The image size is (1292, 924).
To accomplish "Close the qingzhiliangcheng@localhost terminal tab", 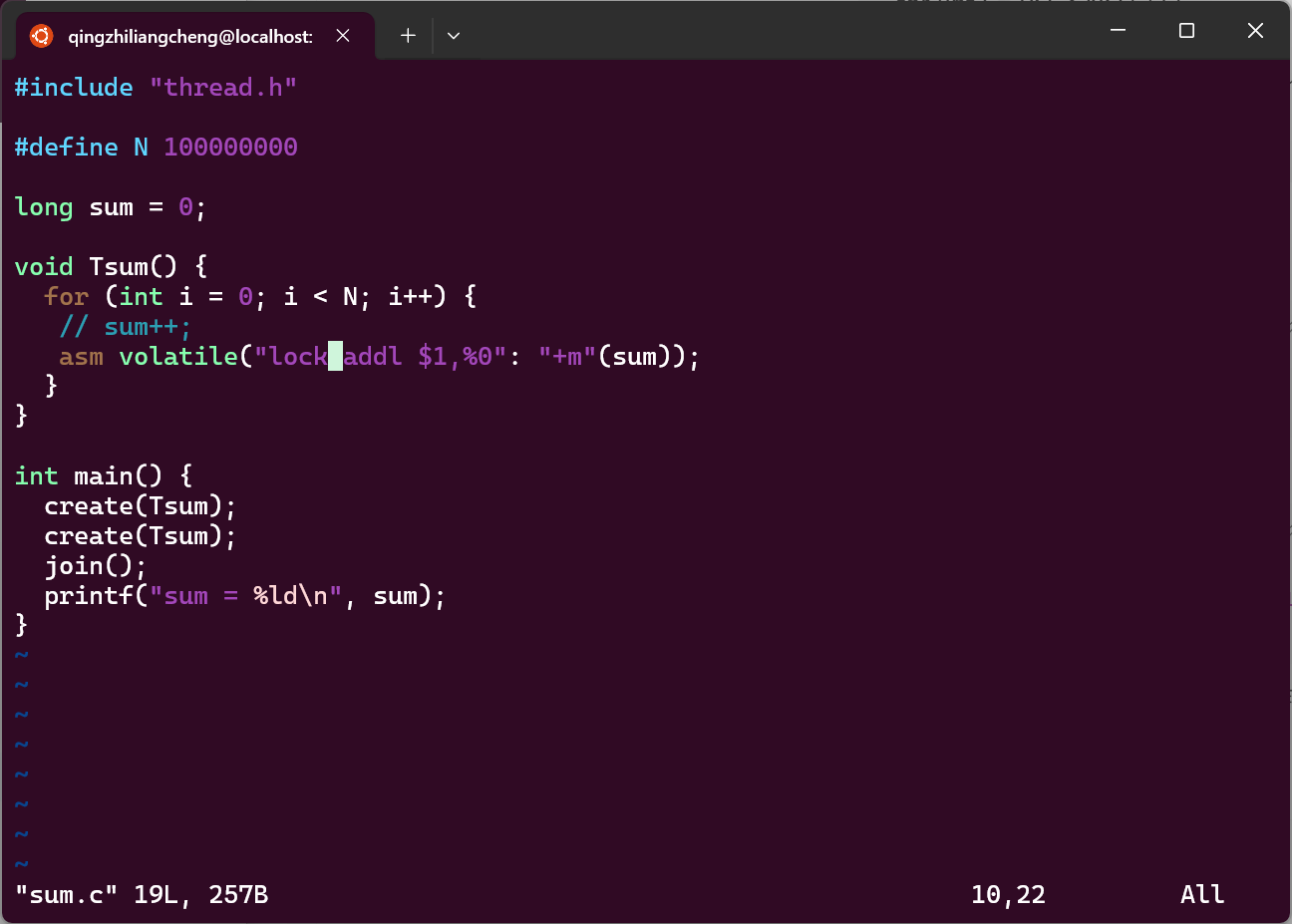I will coord(343,36).
